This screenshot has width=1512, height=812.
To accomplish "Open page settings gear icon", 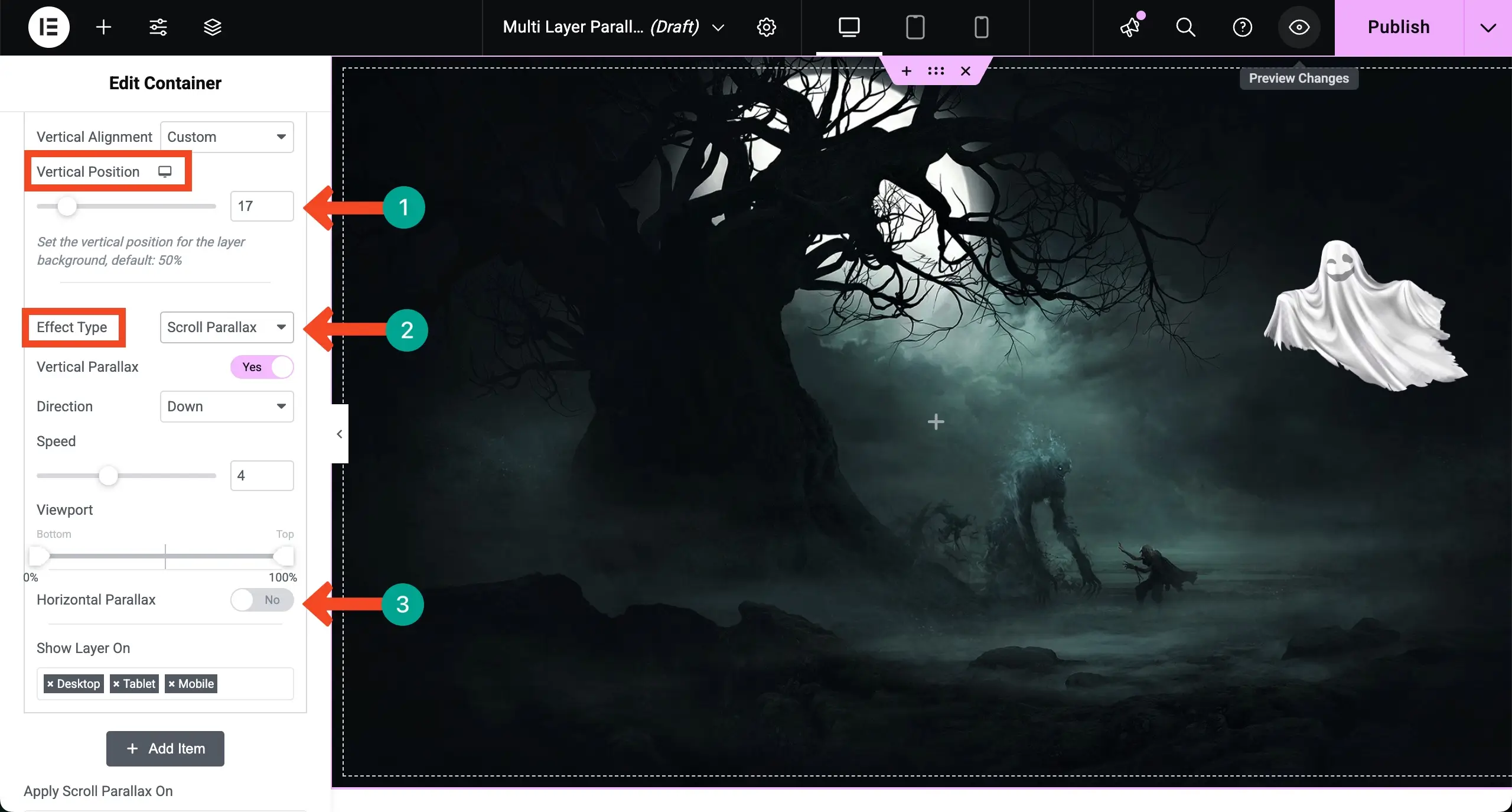I will click(766, 27).
